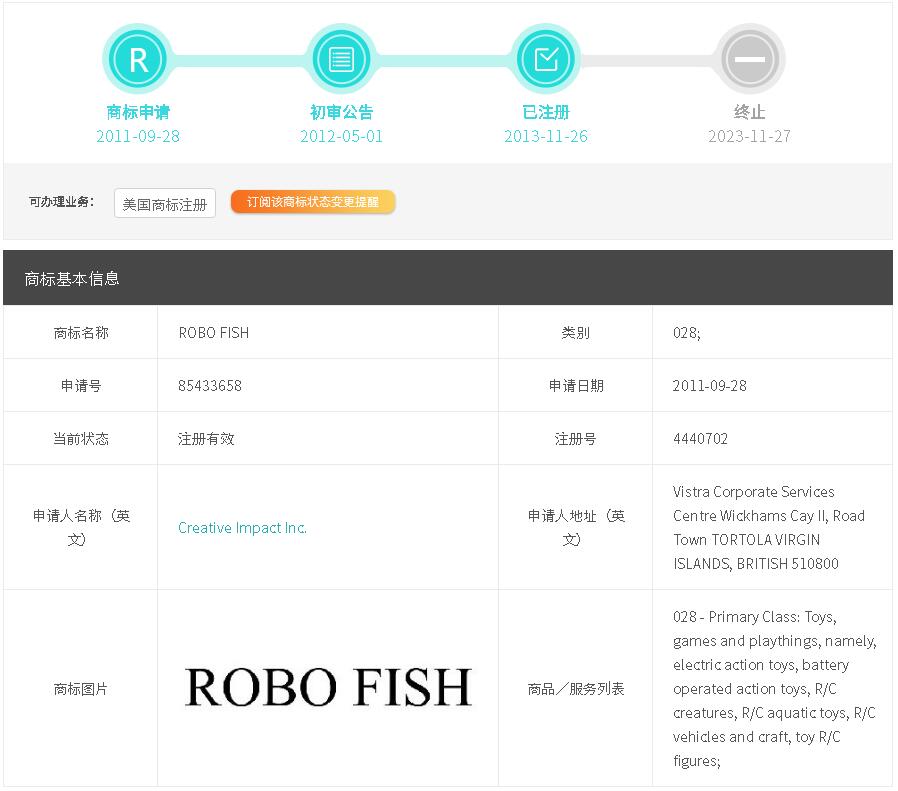Click the 商标名称 field label
898x791 pixels.
click(x=81, y=333)
